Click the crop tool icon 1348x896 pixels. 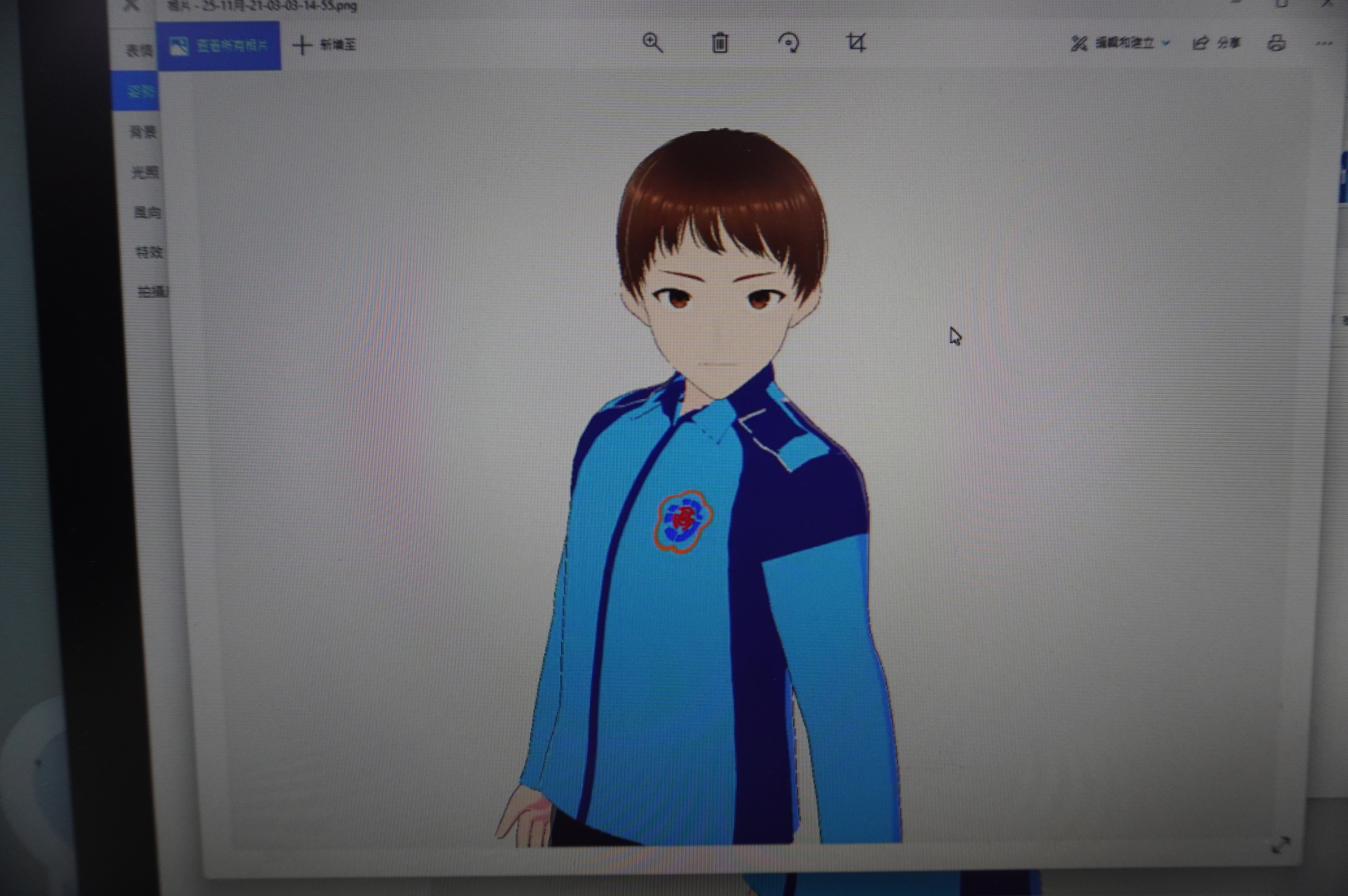(x=856, y=42)
